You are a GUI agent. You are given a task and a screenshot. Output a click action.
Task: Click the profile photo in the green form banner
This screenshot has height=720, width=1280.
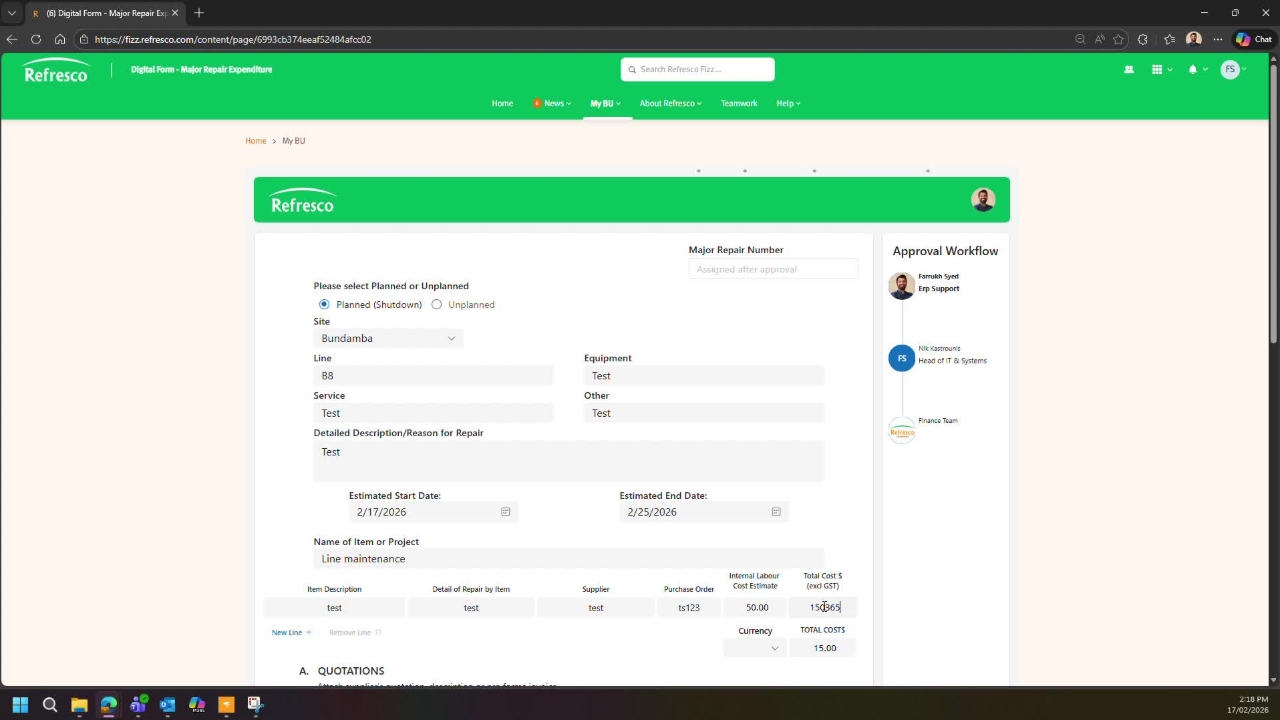(x=983, y=199)
